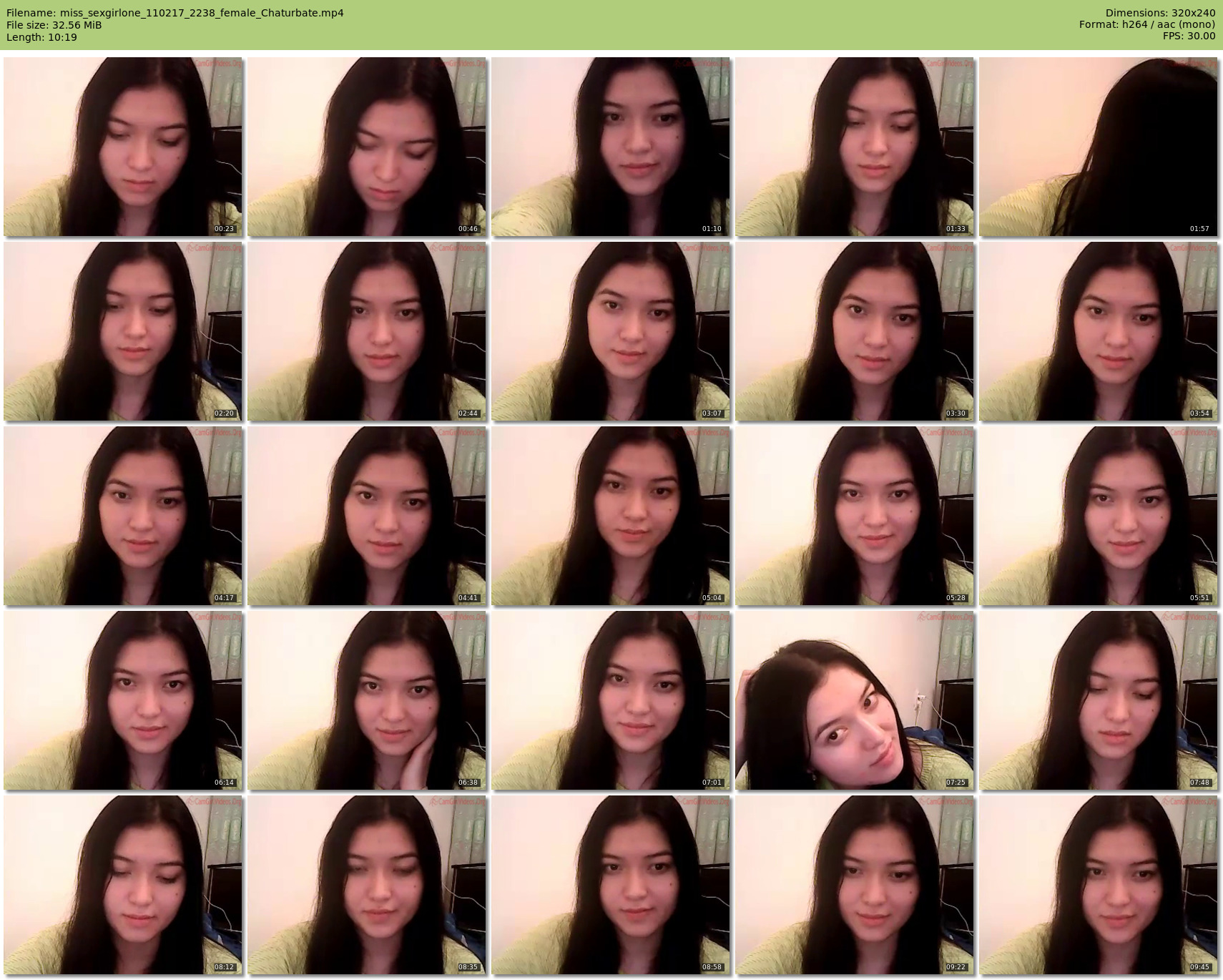The width and height of the screenshot is (1223, 980).
Task: Click the thumbnail timestamped 04:41
Action: 367,516
